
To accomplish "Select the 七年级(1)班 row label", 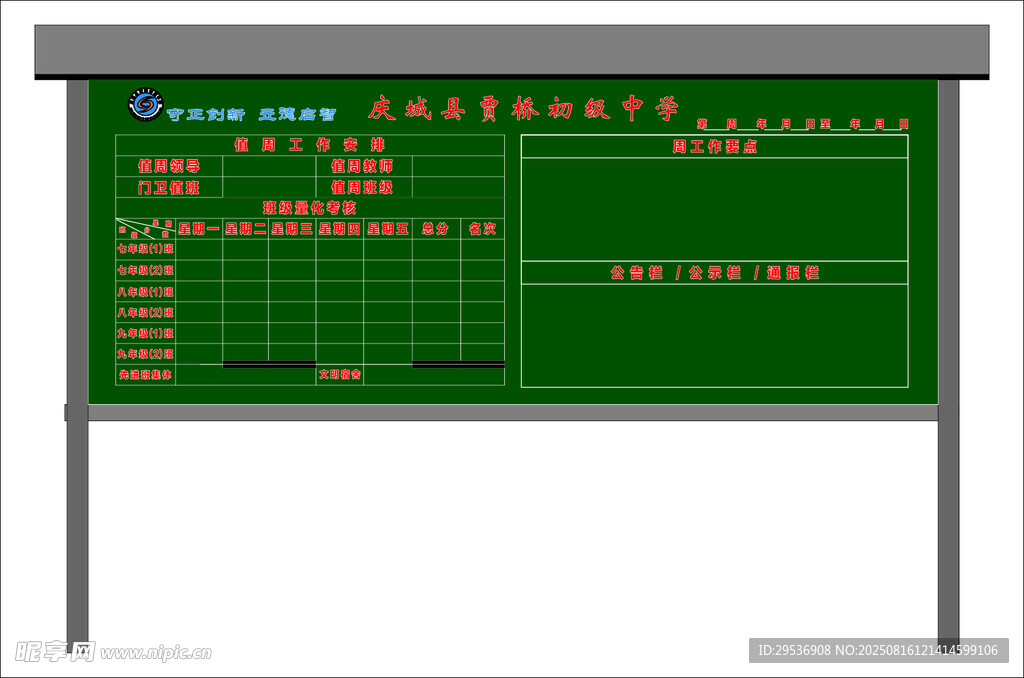I will (x=145, y=249).
